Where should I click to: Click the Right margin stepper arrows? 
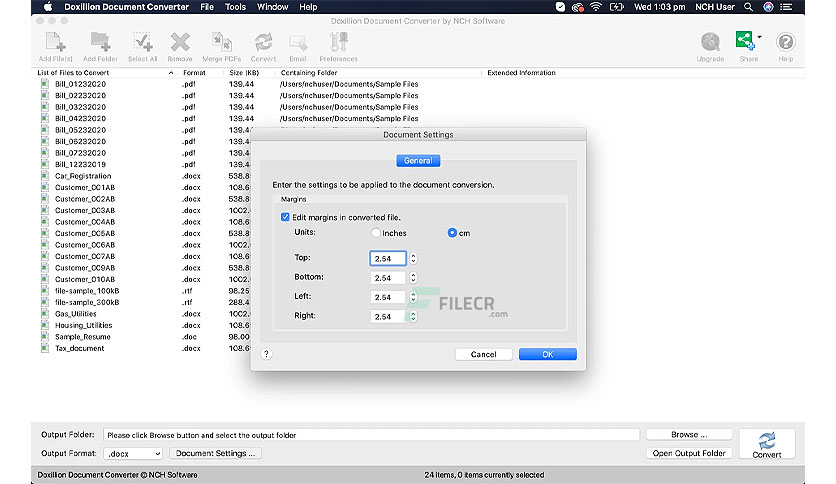pyautogui.click(x=413, y=317)
